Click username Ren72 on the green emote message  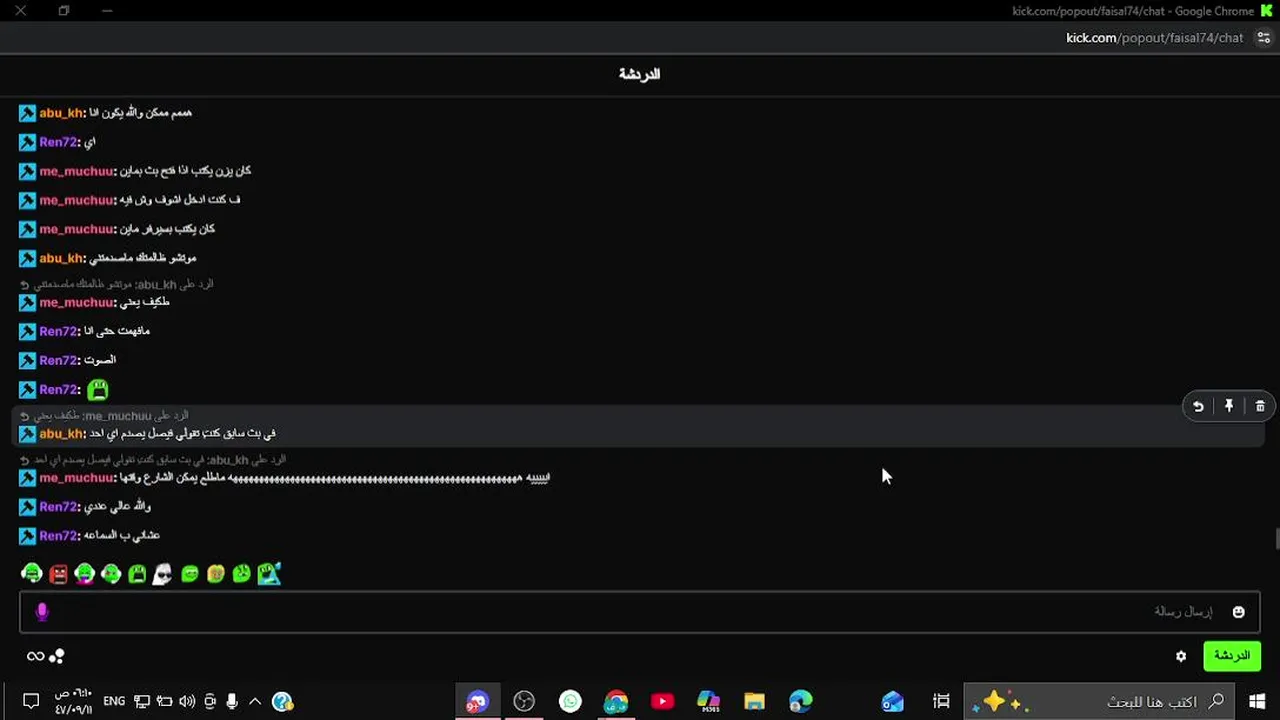(59, 390)
